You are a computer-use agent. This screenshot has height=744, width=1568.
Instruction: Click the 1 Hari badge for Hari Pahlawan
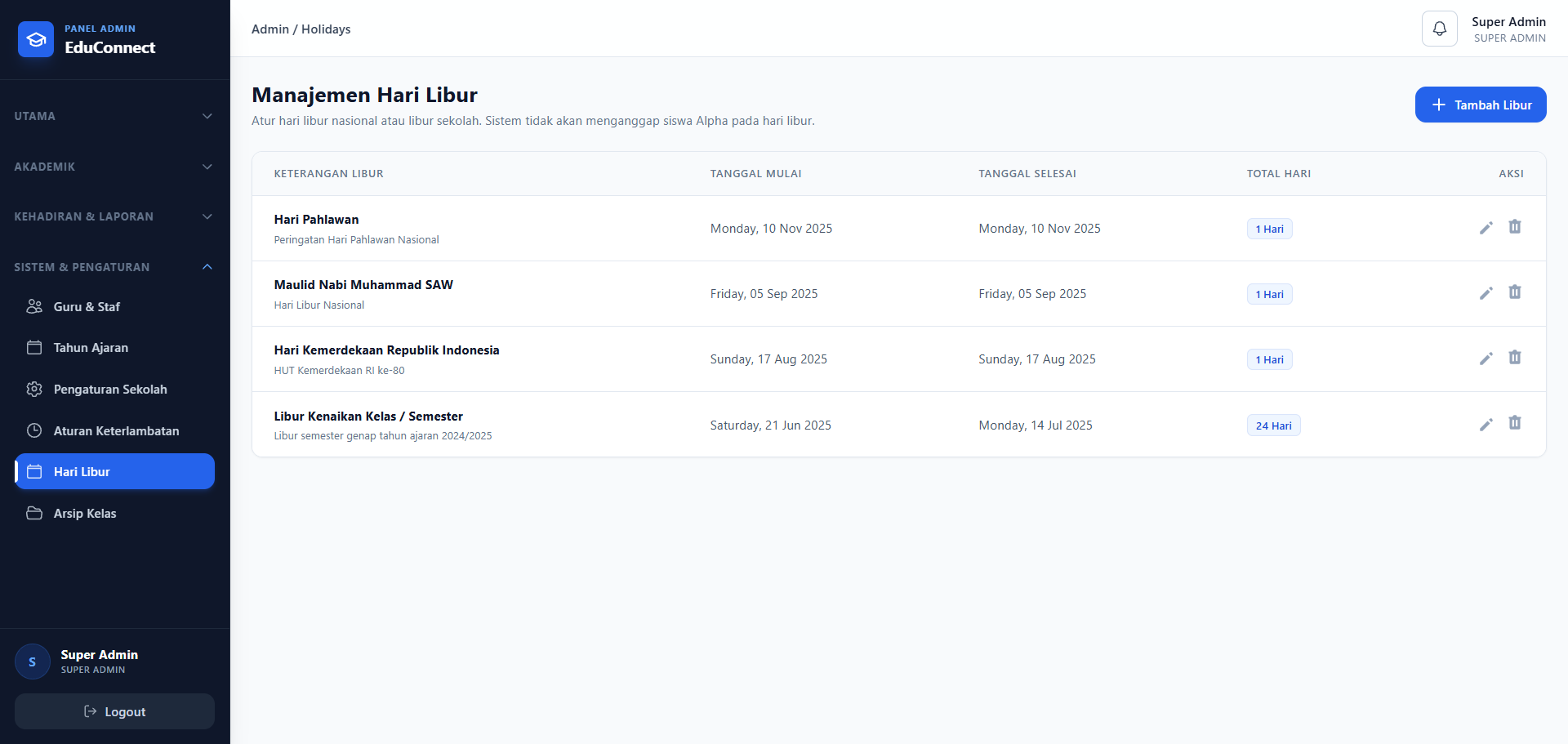click(1270, 229)
